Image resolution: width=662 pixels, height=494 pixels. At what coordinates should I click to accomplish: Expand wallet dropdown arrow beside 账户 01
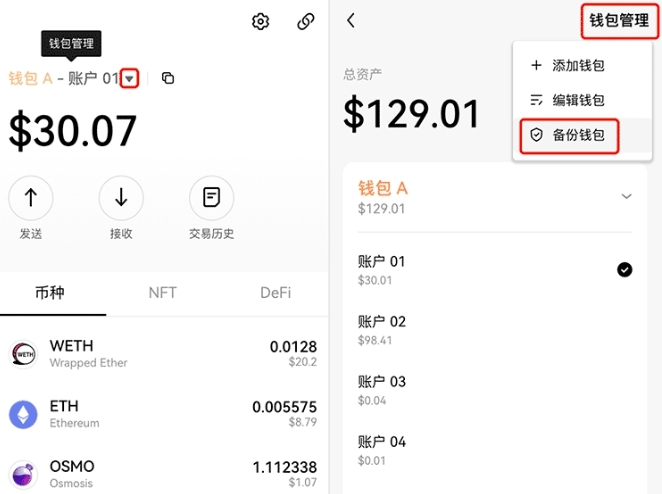coord(128,78)
